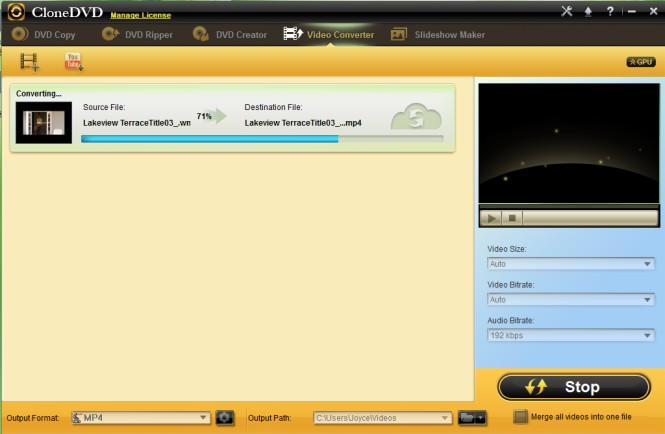This screenshot has height=434, width=665.
Task: Click destination file name Lakeview TerraceTitle03_...mp4
Action: [x=303, y=123]
